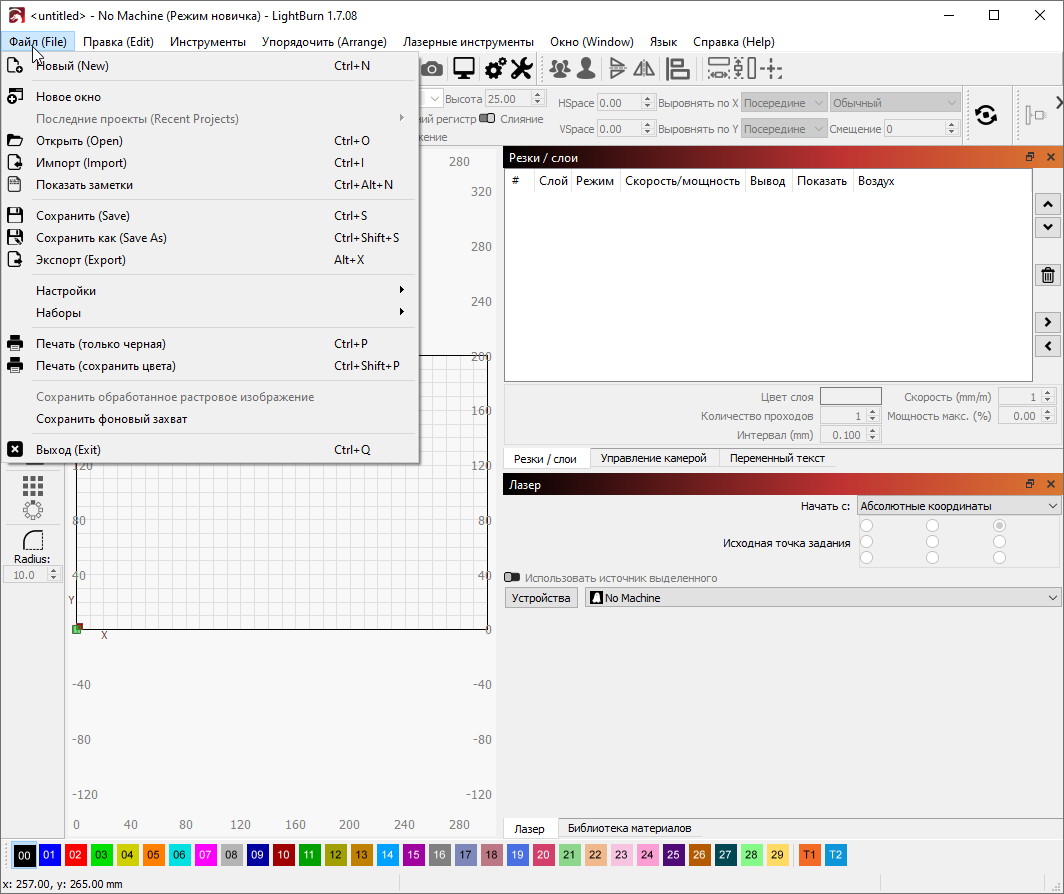
Task: Expand the hidden toolbar items chevron at right edge
Action: 1059,103
